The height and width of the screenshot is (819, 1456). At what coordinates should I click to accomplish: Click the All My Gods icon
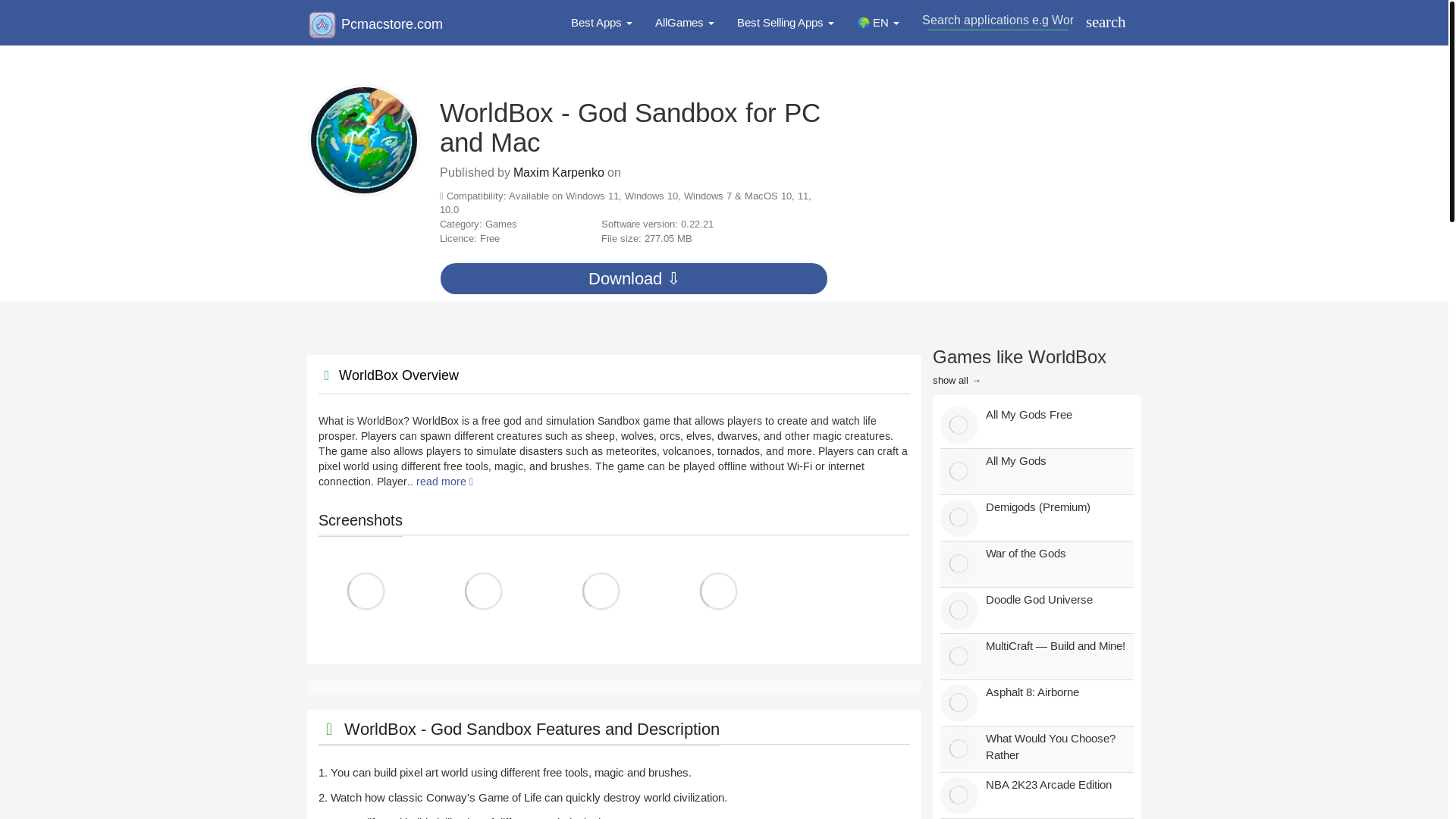[959, 471]
